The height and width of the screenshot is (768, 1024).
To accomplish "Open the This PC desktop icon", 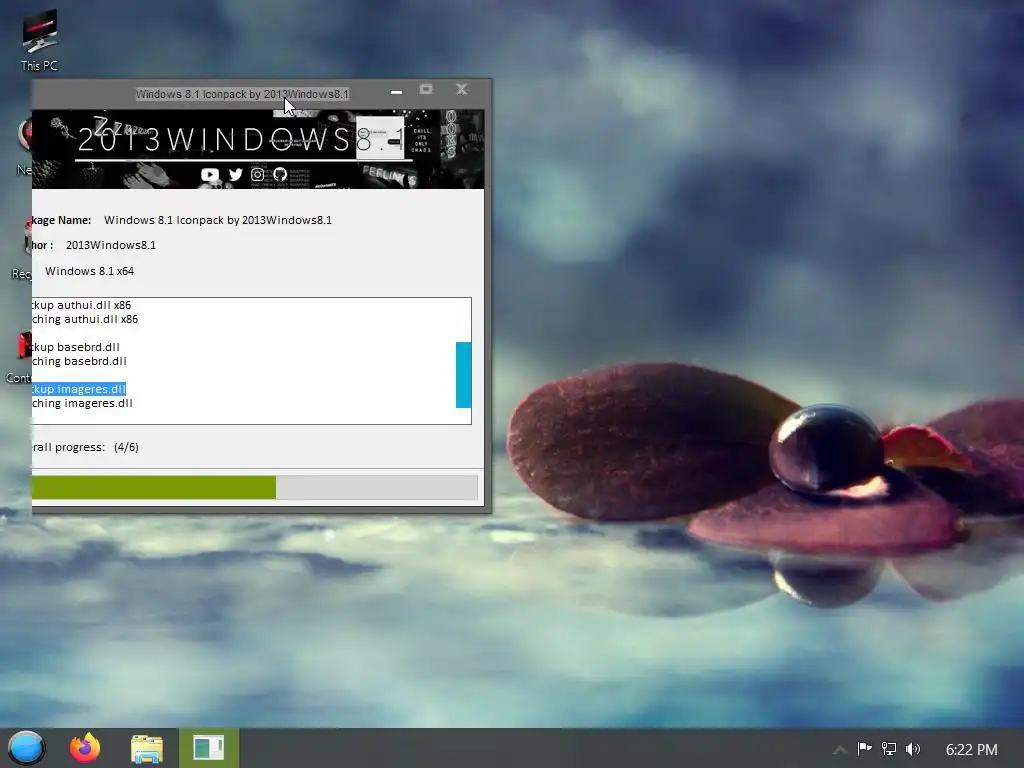I will point(39,40).
